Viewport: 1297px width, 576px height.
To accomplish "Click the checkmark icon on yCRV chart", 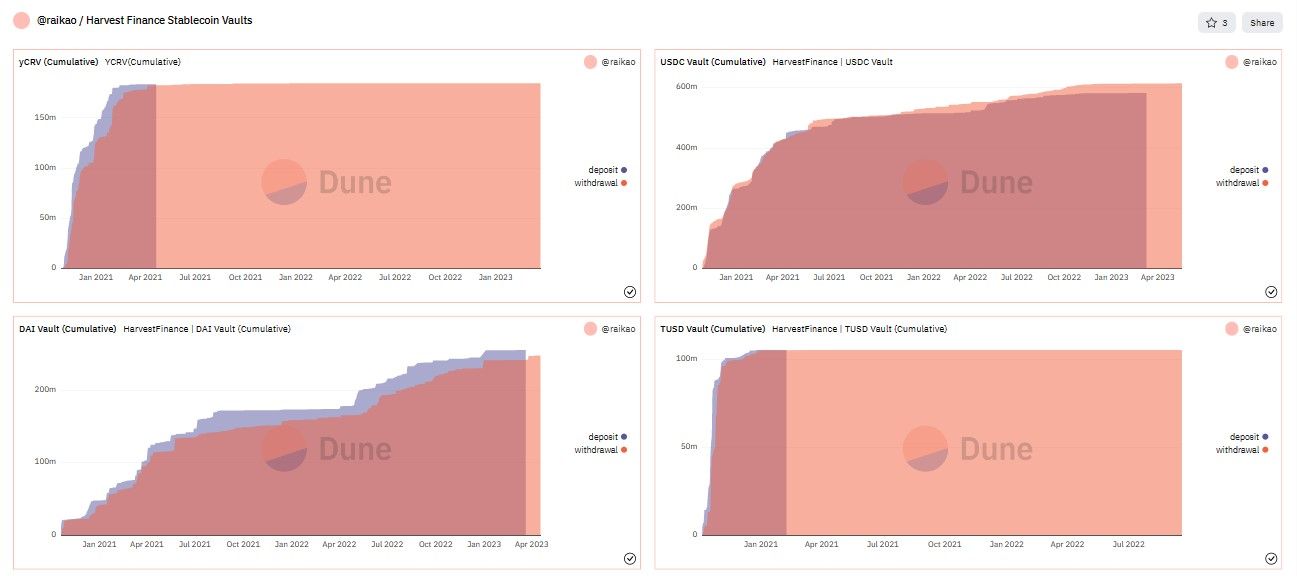I will click(630, 292).
